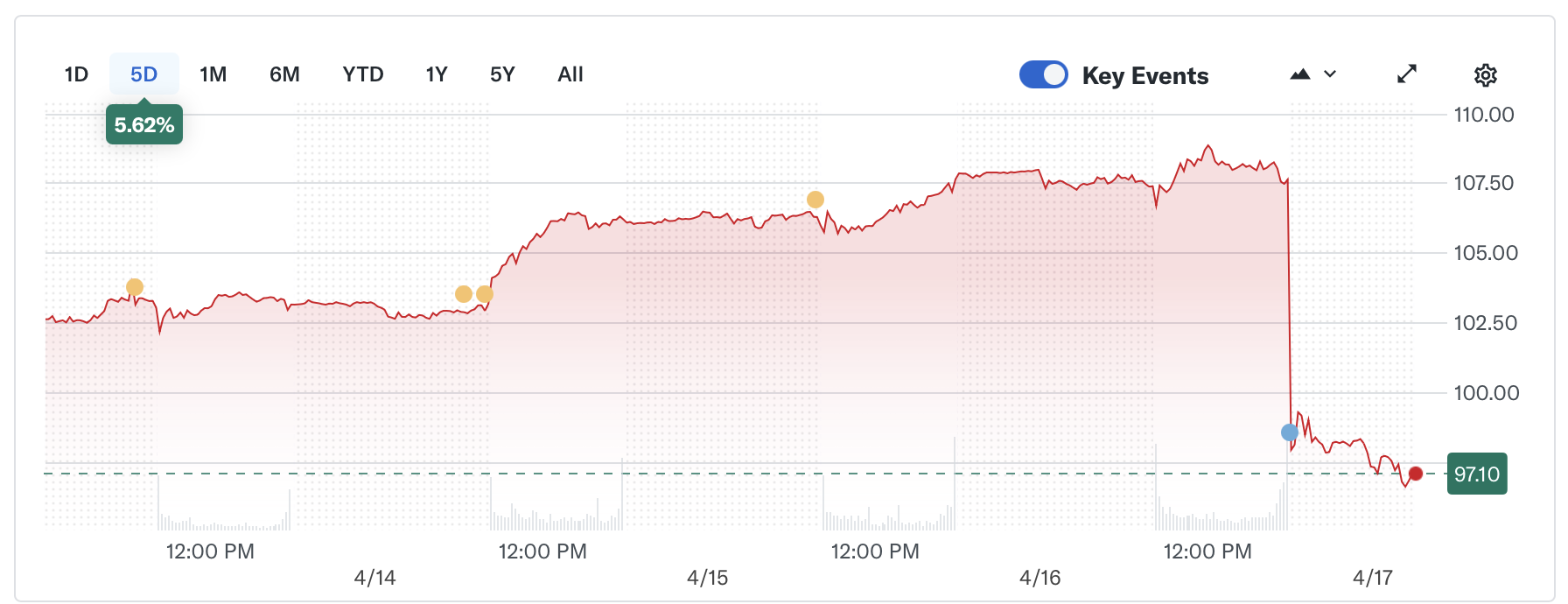Click the yellow marker before 4/16
This screenshot has height=604, width=1568.
(x=814, y=200)
